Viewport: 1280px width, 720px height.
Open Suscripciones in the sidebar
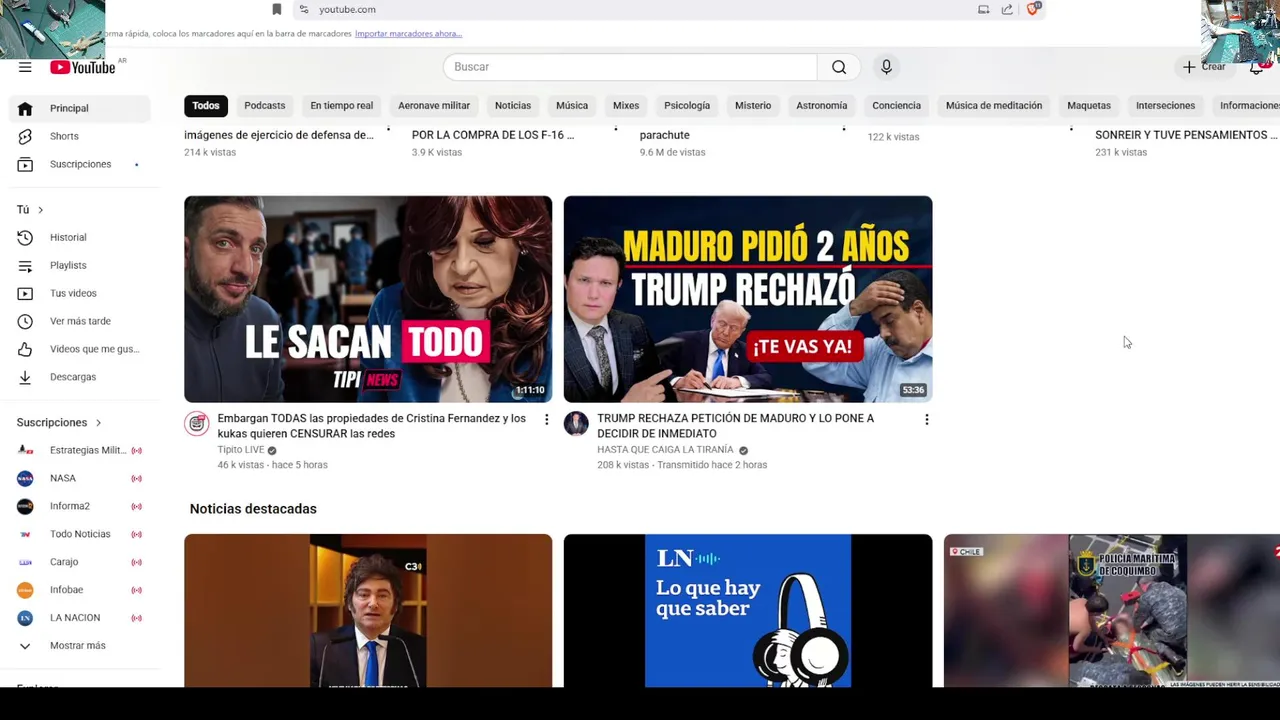[80, 164]
